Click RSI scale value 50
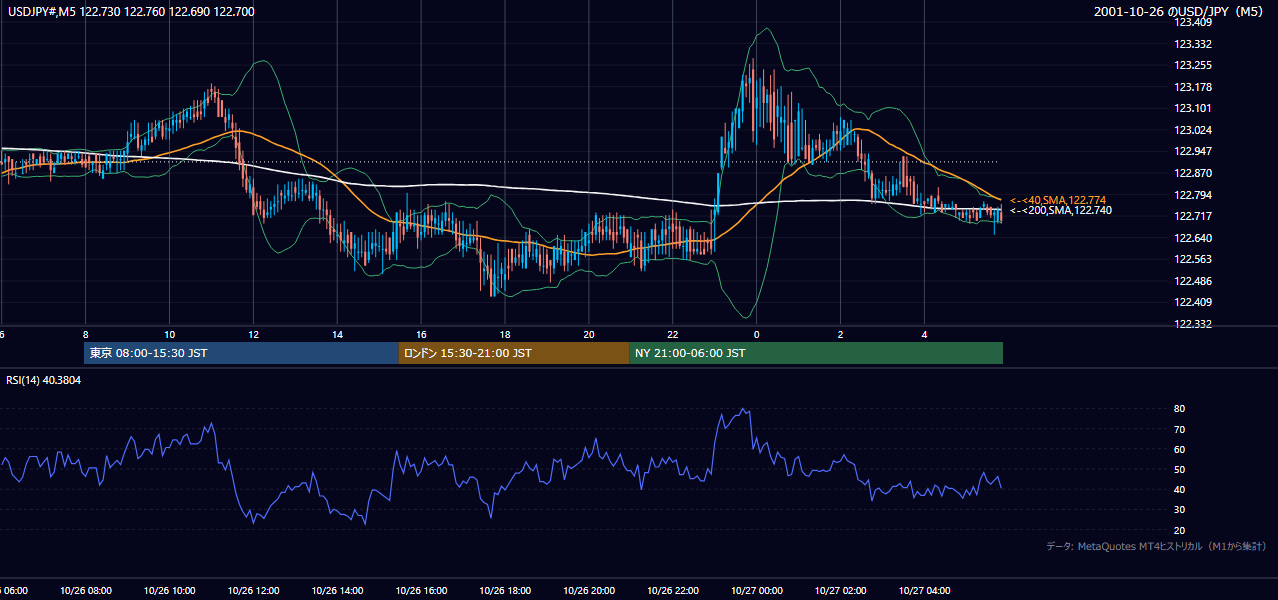1278x600 pixels. tap(1180, 469)
